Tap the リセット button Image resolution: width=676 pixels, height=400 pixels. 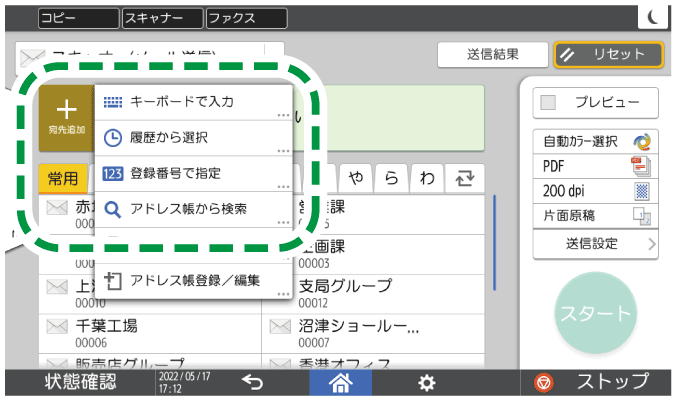click(608, 54)
